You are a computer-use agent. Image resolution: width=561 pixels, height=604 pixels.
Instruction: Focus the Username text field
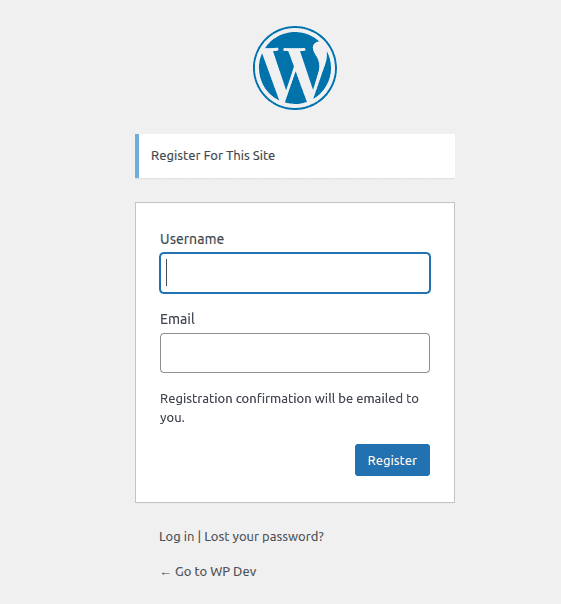[x=295, y=273]
